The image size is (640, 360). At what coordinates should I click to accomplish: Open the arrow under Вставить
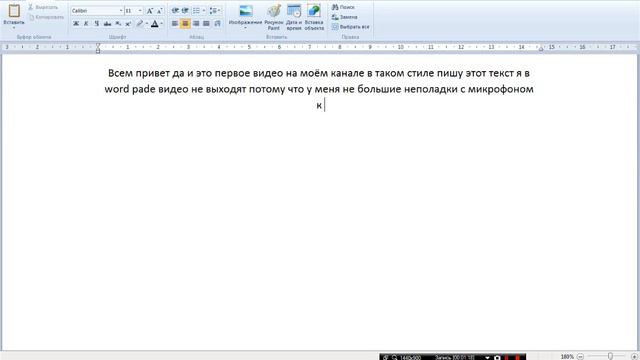[x=14, y=28]
